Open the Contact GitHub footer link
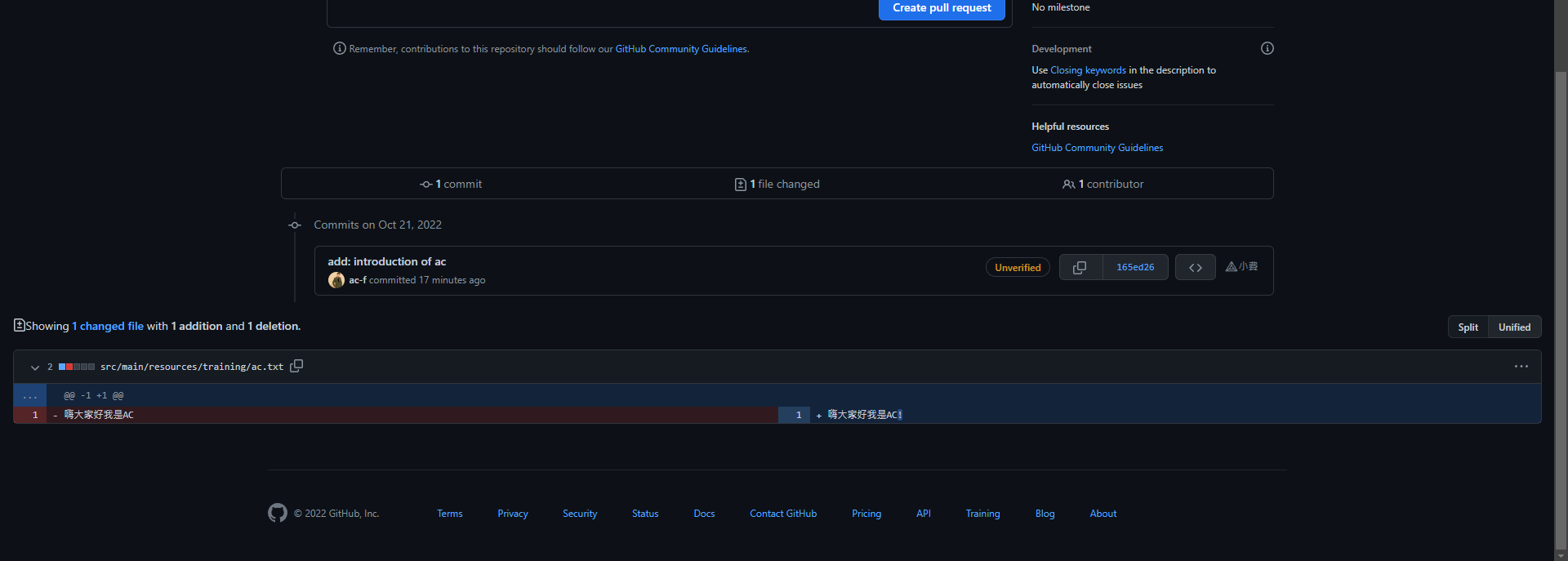 [x=783, y=514]
